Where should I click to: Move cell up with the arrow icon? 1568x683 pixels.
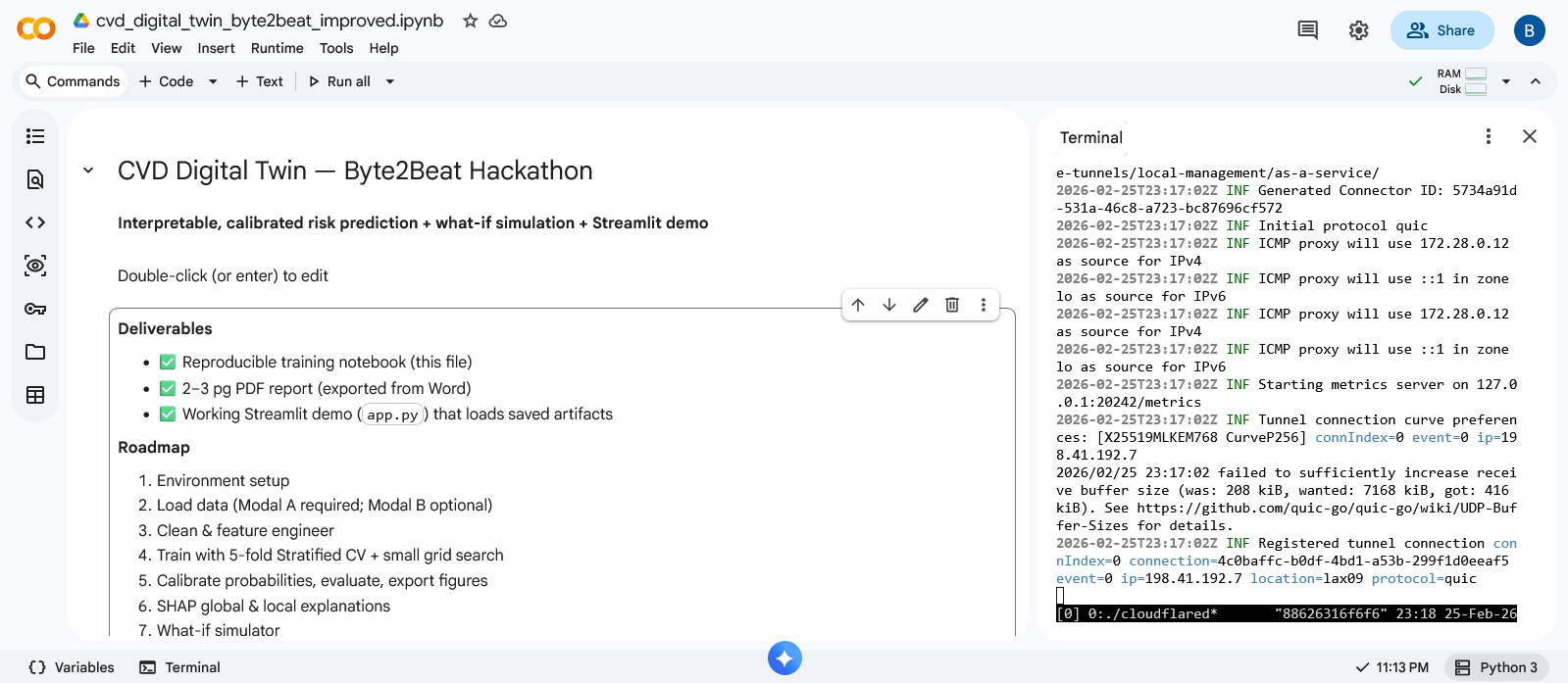pyautogui.click(x=858, y=305)
